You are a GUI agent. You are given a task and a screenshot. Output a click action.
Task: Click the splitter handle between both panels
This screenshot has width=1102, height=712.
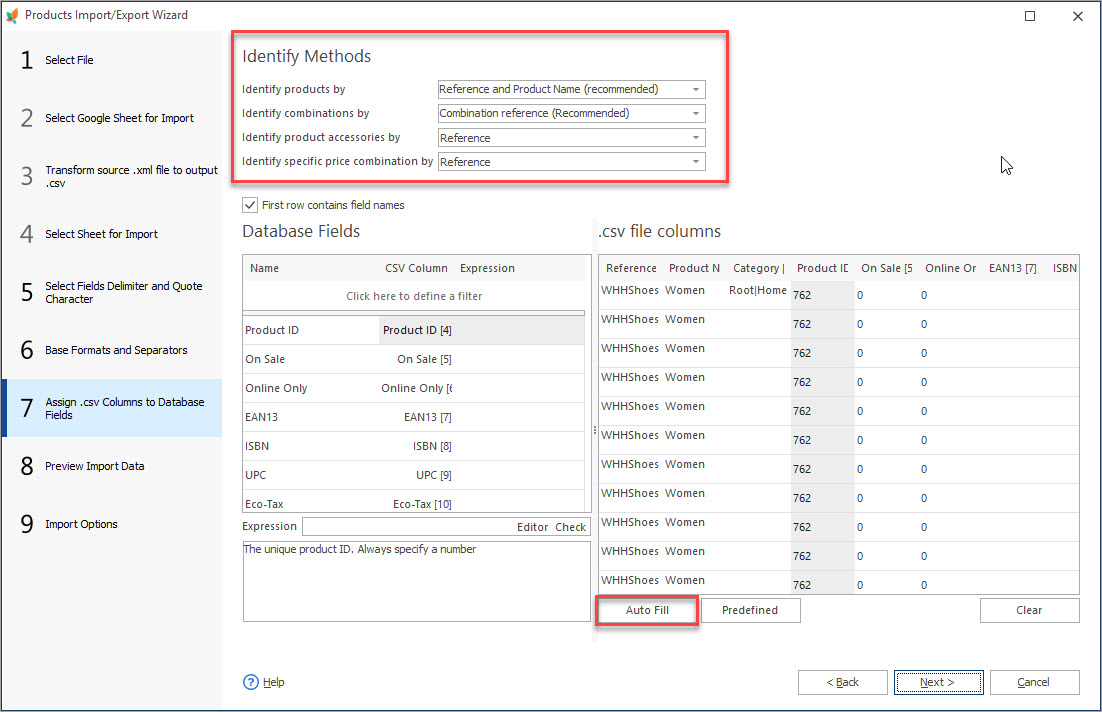[595, 429]
